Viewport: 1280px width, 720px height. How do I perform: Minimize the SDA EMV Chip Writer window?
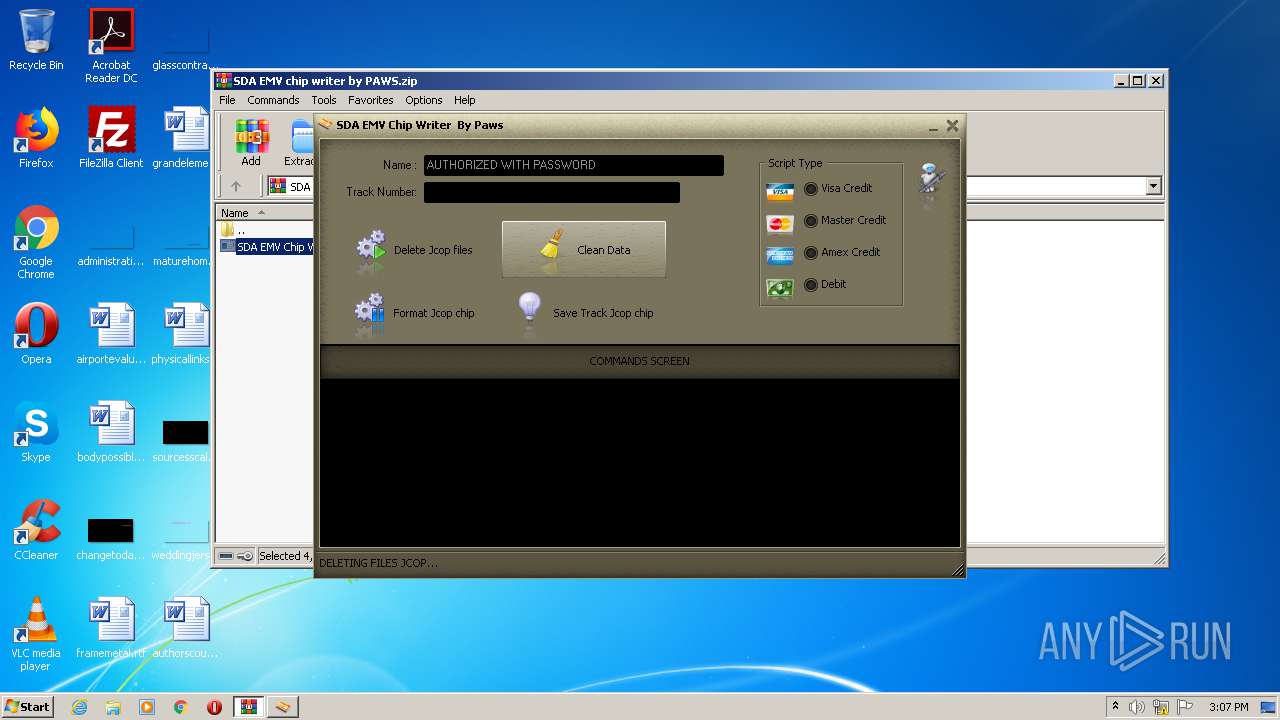click(x=933, y=126)
